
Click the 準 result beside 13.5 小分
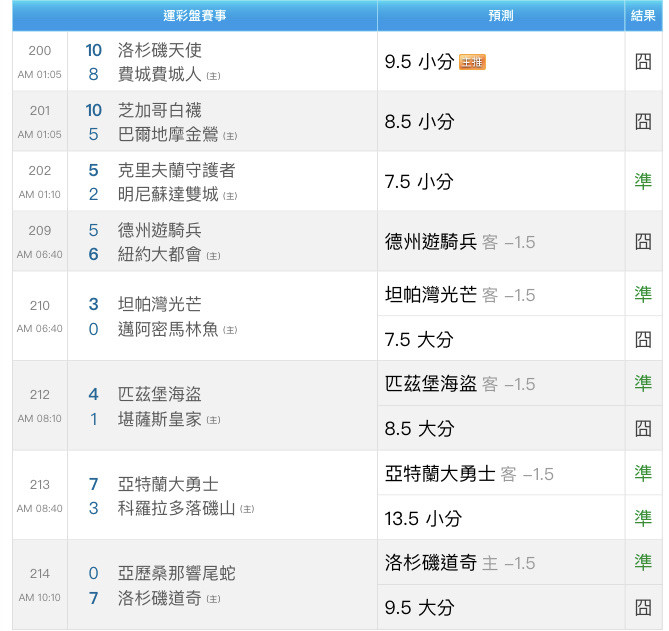coord(643,518)
